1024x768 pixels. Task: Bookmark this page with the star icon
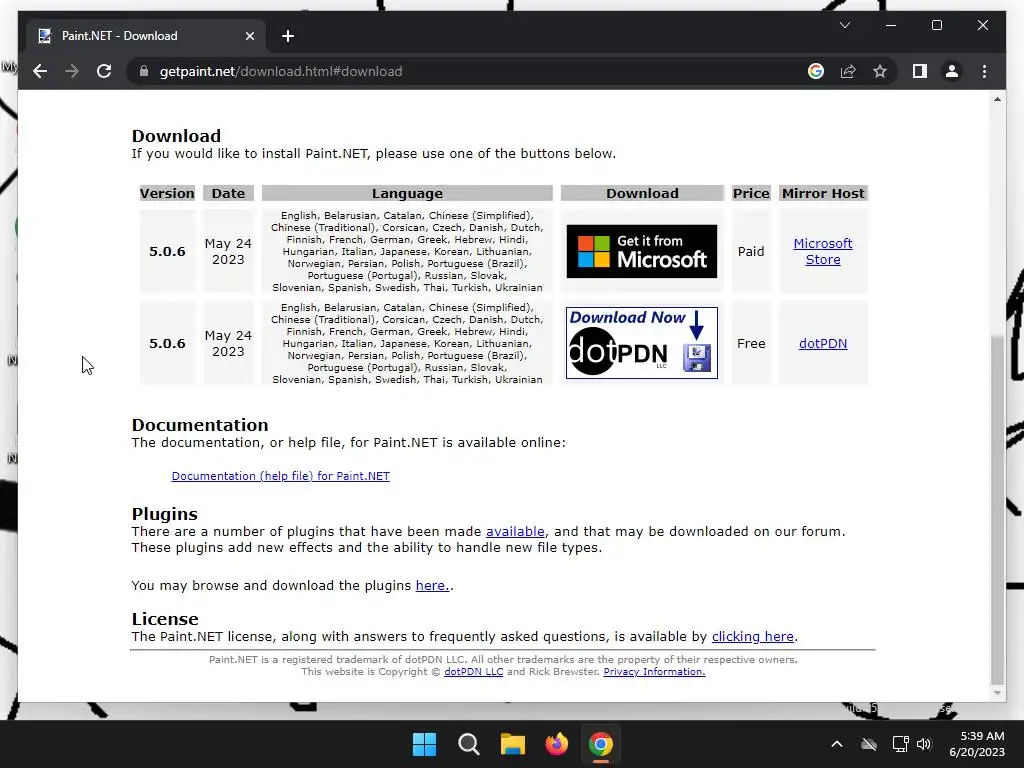click(880, 71)
